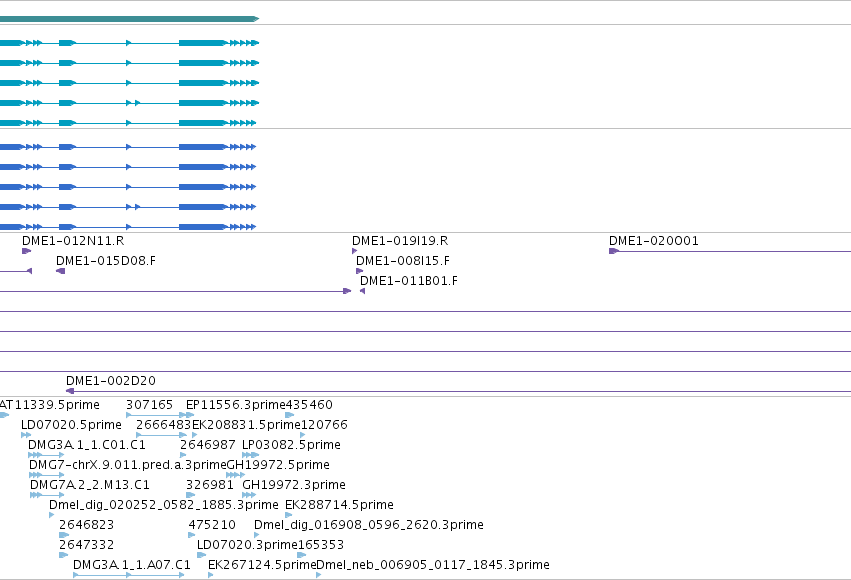Select the 2647332 label
This screenshot has height=580, width=851.
pos(86,545)
